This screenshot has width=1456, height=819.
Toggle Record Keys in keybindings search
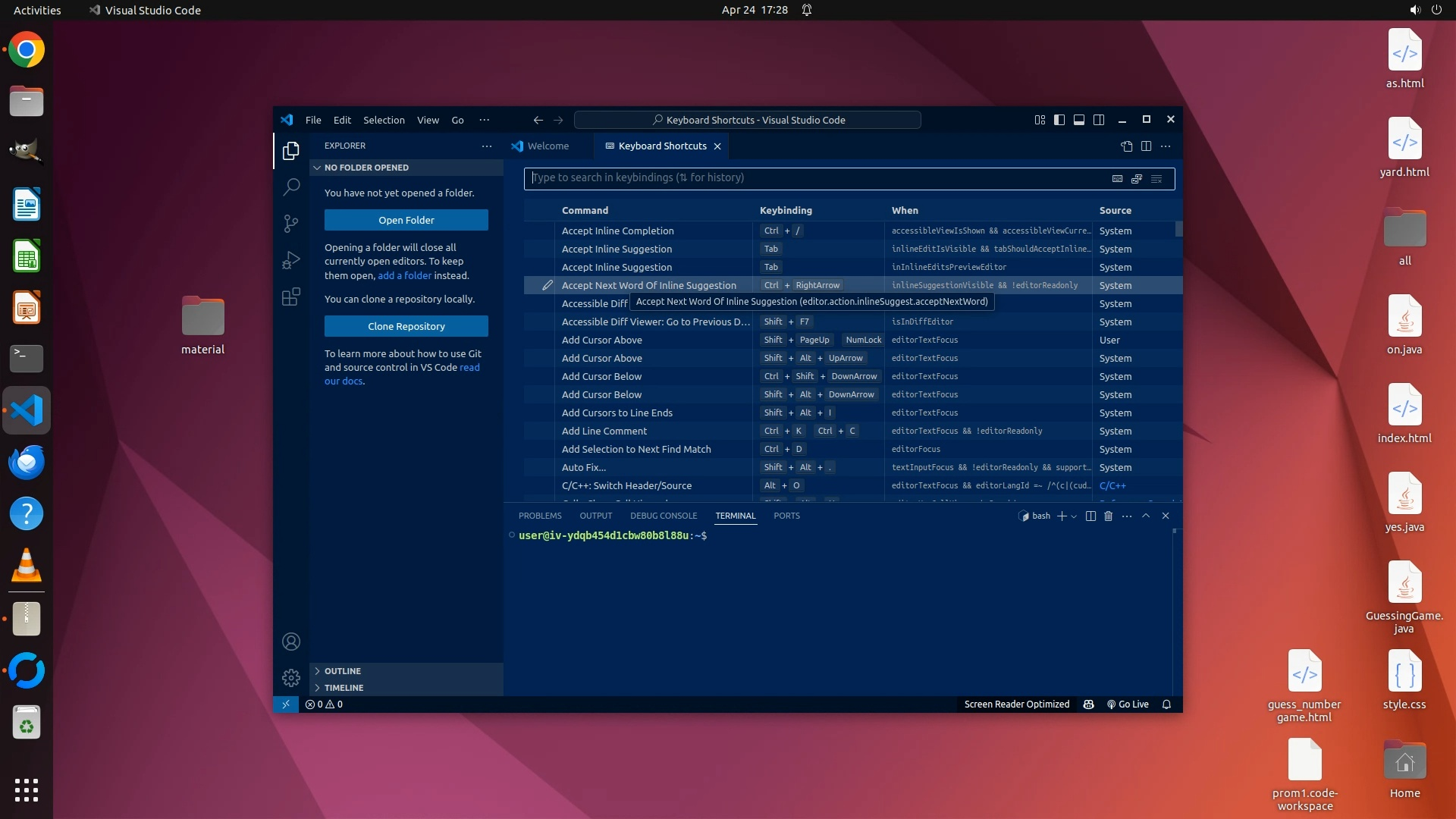pyautogui.click(x=1117, y=178)
